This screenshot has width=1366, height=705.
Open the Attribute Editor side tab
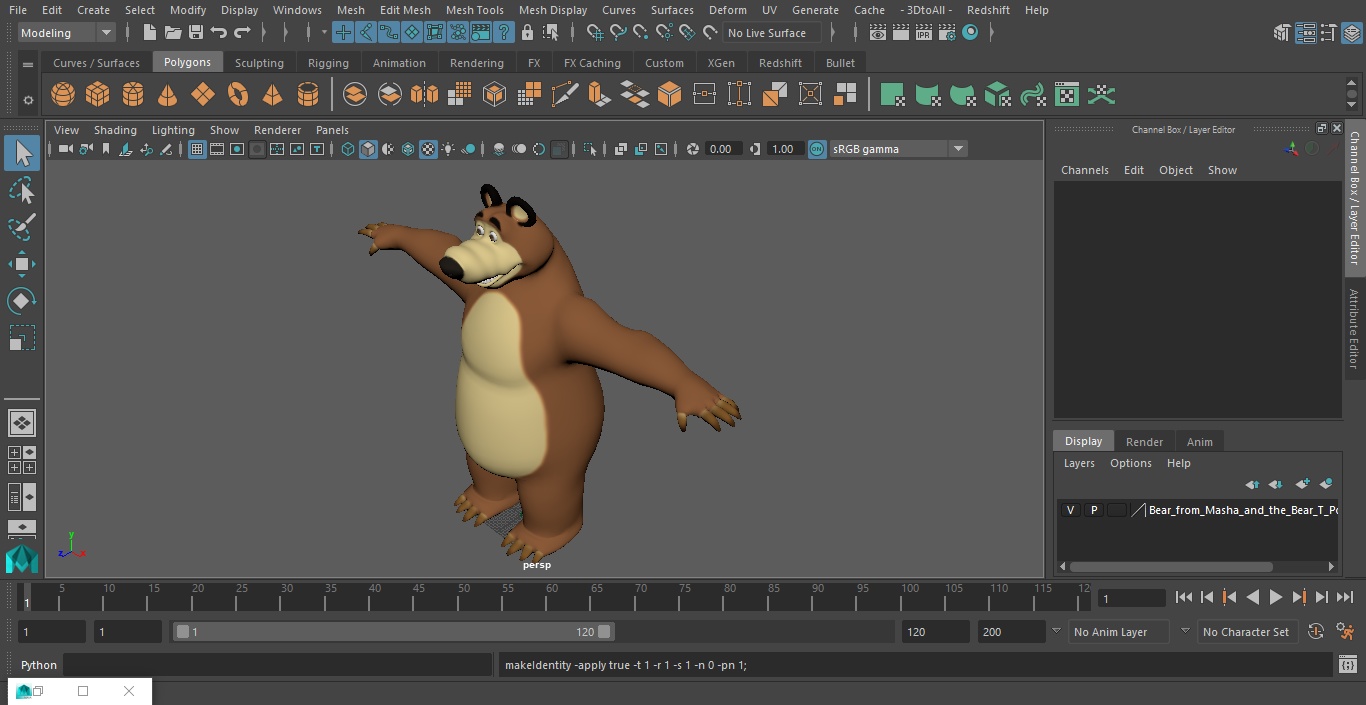tap(1354, 329)
